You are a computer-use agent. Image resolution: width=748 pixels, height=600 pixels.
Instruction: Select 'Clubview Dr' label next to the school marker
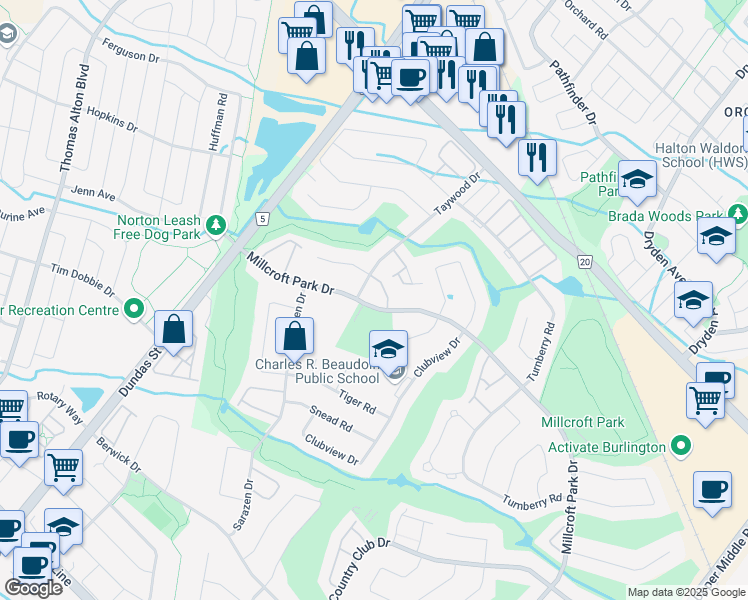pyautogui.click(x=437, y=357)
